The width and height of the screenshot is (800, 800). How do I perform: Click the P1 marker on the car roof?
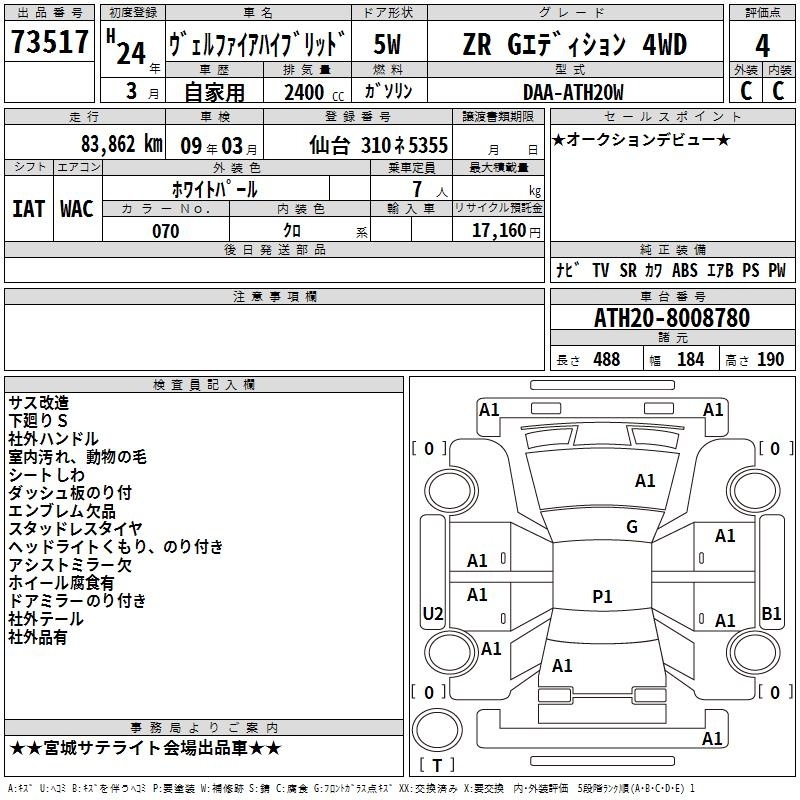602,597
